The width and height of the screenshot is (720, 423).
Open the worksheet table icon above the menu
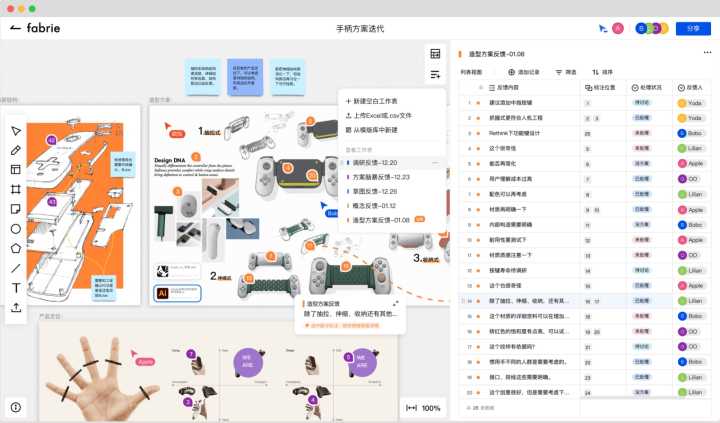coord(435,53)
